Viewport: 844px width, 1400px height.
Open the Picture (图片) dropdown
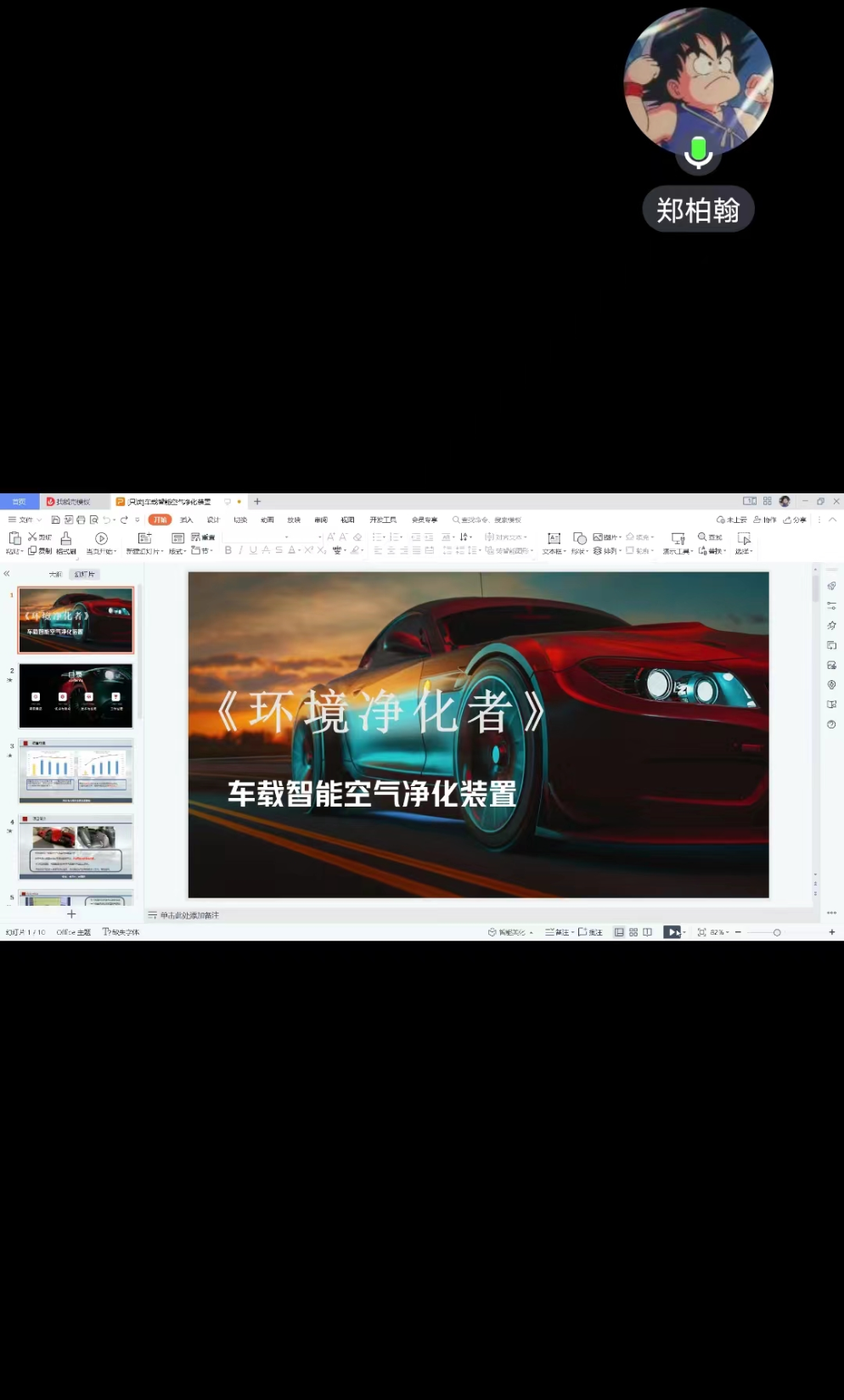pos(607,537)
